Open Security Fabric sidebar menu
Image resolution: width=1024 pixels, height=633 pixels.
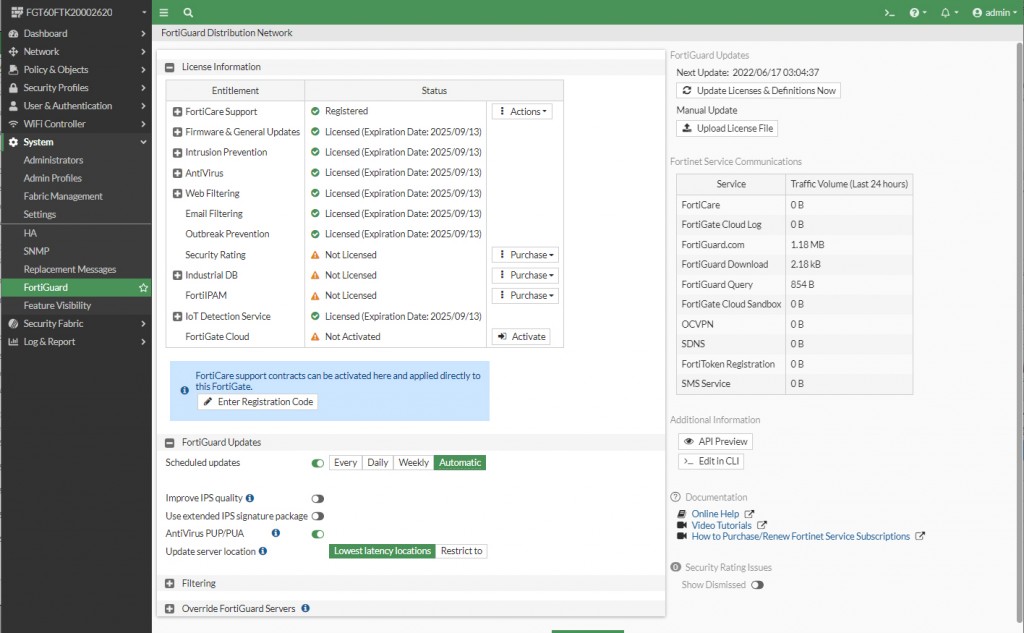[76, 323]
